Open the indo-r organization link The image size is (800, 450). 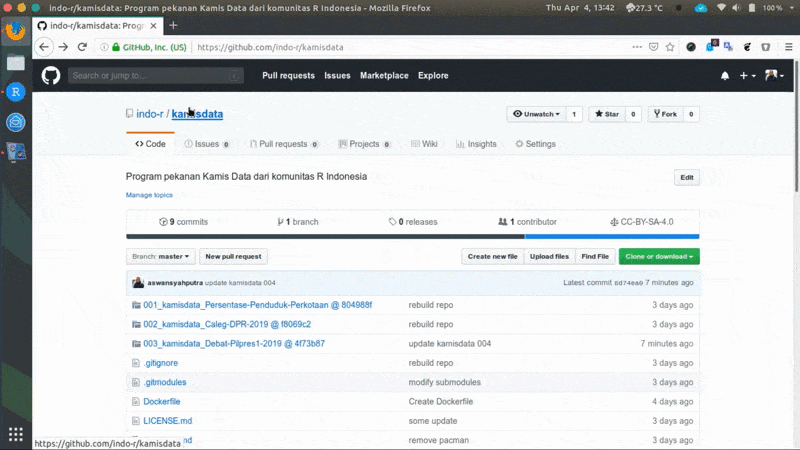(149, 114)
